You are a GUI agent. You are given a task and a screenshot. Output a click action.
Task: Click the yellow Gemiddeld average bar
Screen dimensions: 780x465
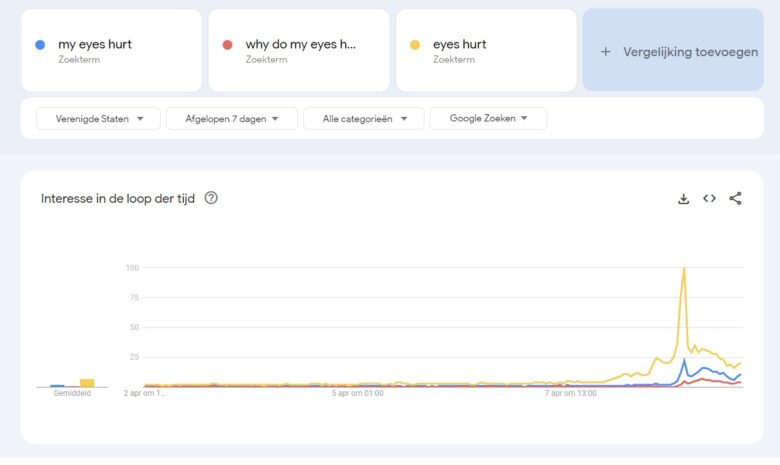[87, 382]
